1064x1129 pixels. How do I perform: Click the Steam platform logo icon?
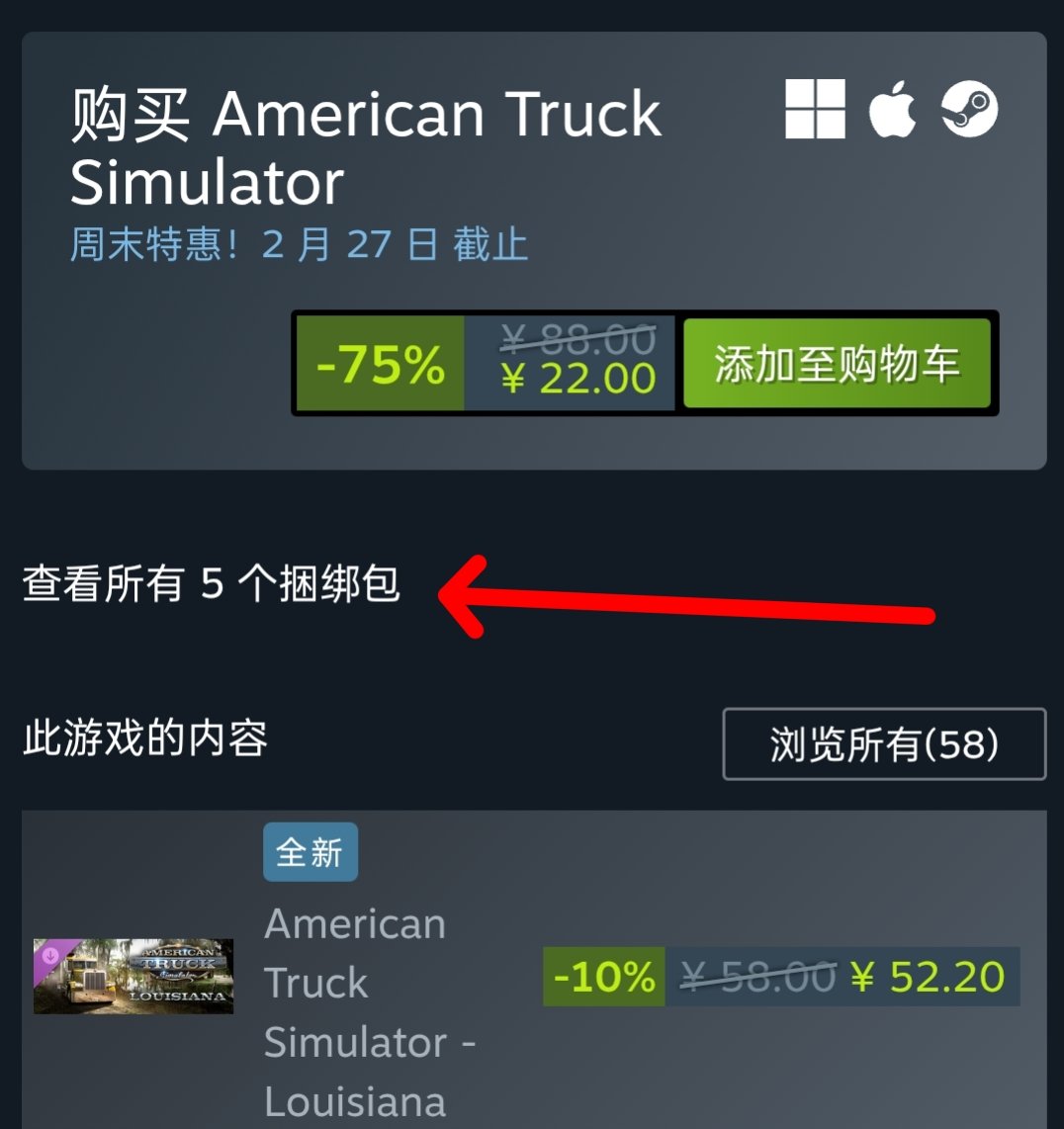(970, 109)
